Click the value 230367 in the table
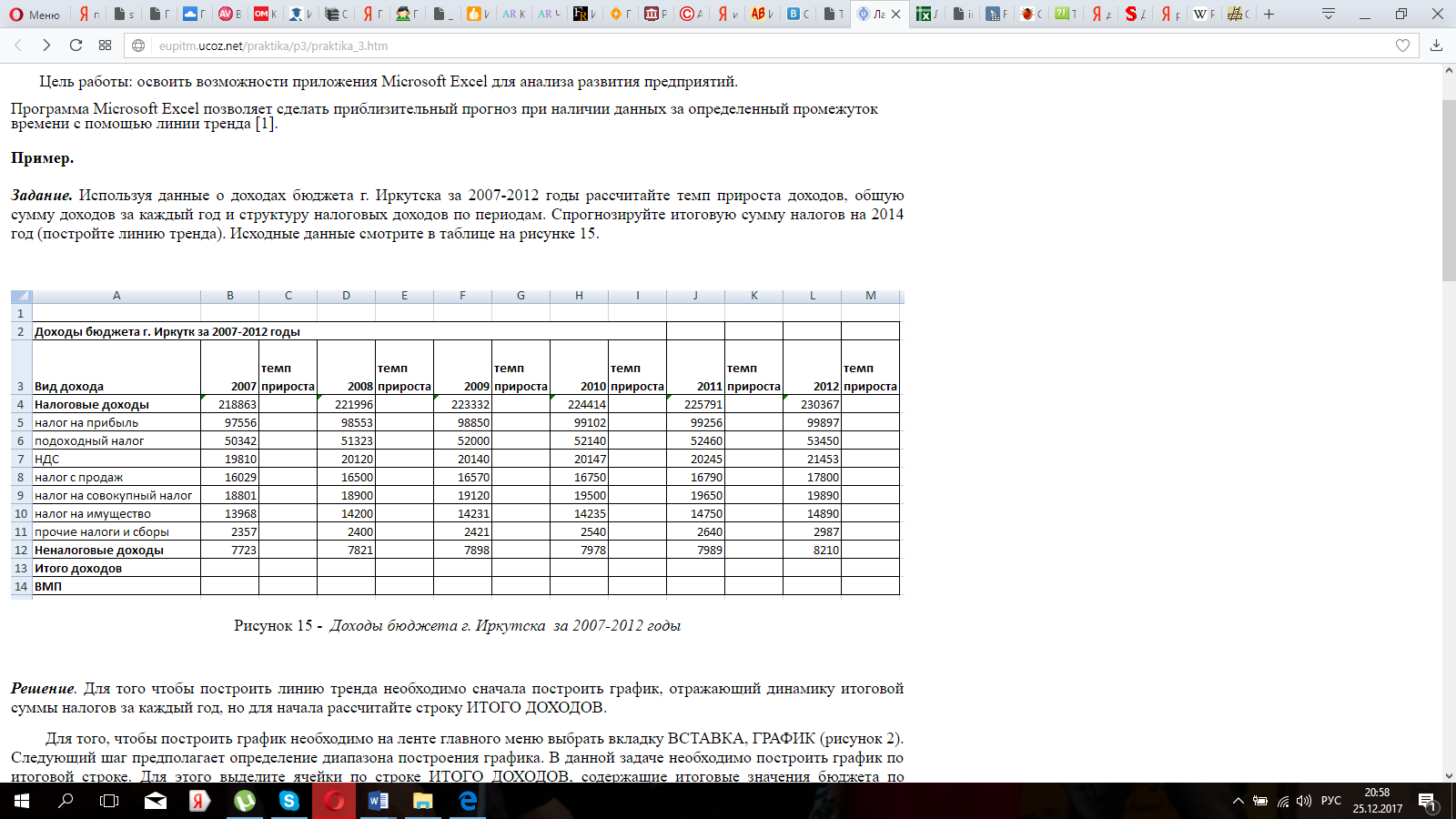Screen dimensions: 1456x819 [x=820, y=404]
